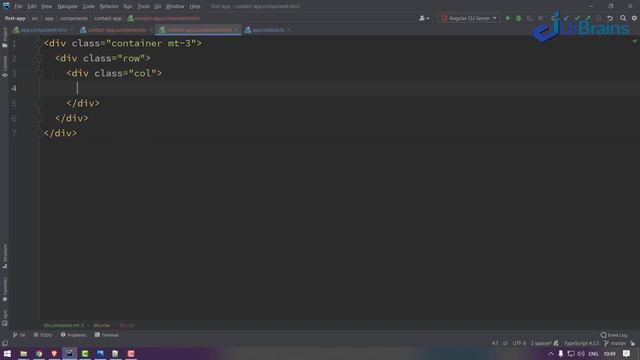Select contact-app folder in breadcrumb path
This screenshot has height=360, width=640.
(x=108, y=18)
